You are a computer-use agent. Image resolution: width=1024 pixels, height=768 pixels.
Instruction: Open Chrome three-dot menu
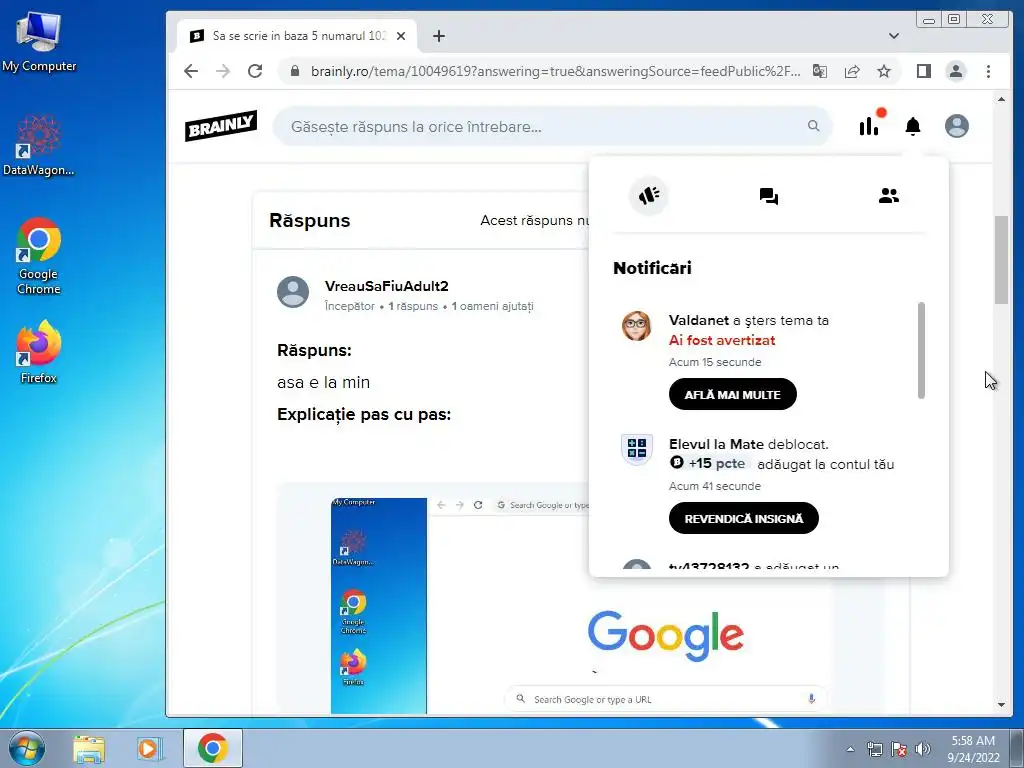point(988,71)
